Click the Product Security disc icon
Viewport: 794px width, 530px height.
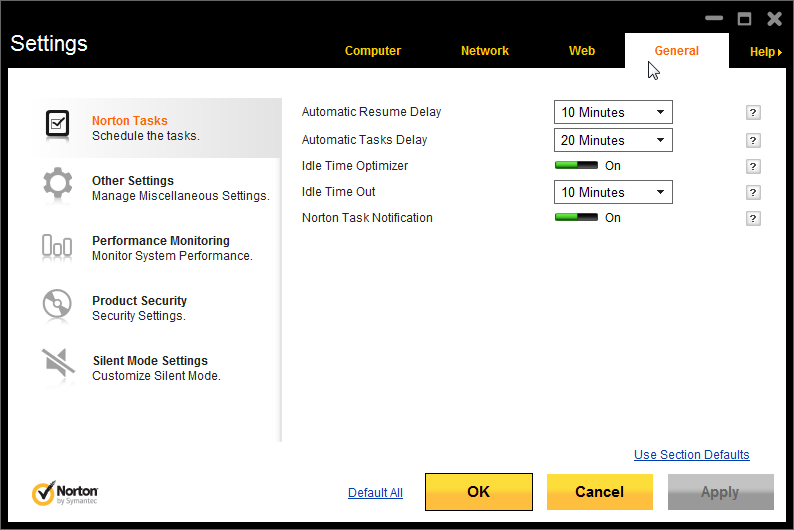[57, 304]
